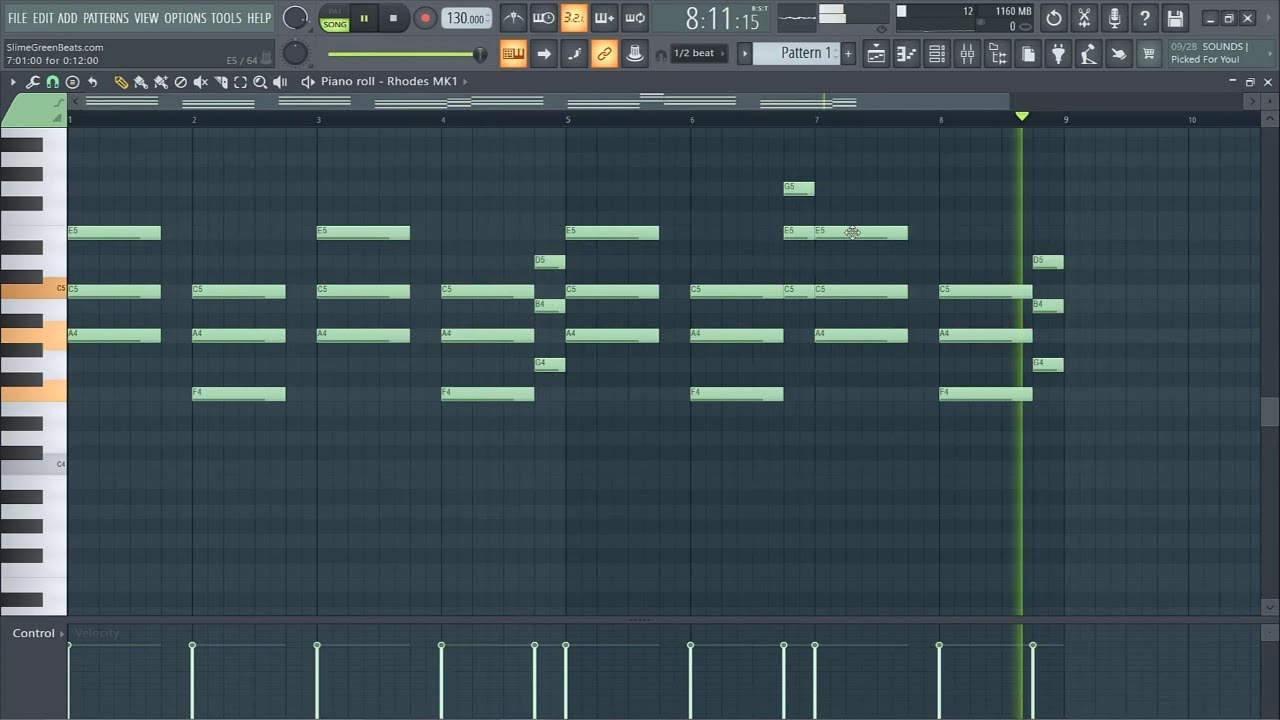This screenshot has width=1280, height=720.
Task: Toggle loop recording icon
Action: click(635, 18)
